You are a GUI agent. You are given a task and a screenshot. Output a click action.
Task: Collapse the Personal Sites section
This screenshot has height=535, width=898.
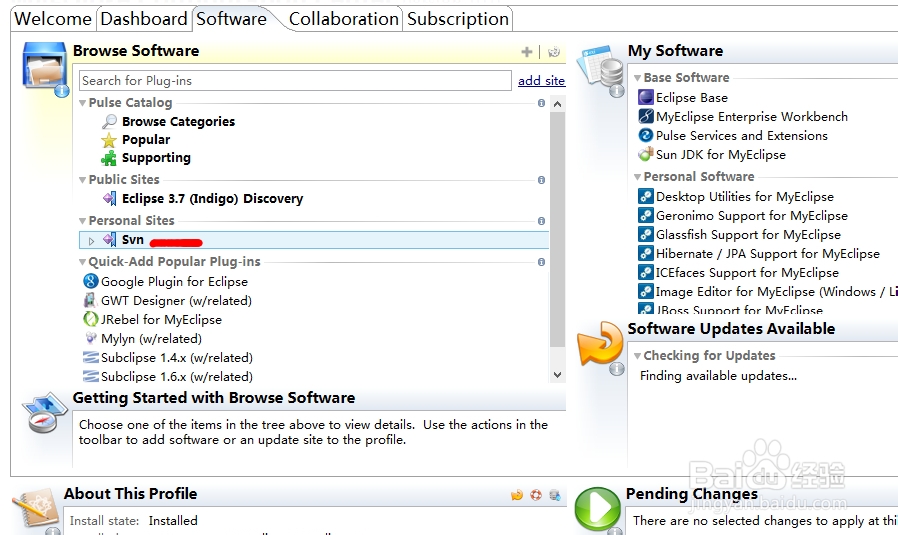(x=82, y=221)
